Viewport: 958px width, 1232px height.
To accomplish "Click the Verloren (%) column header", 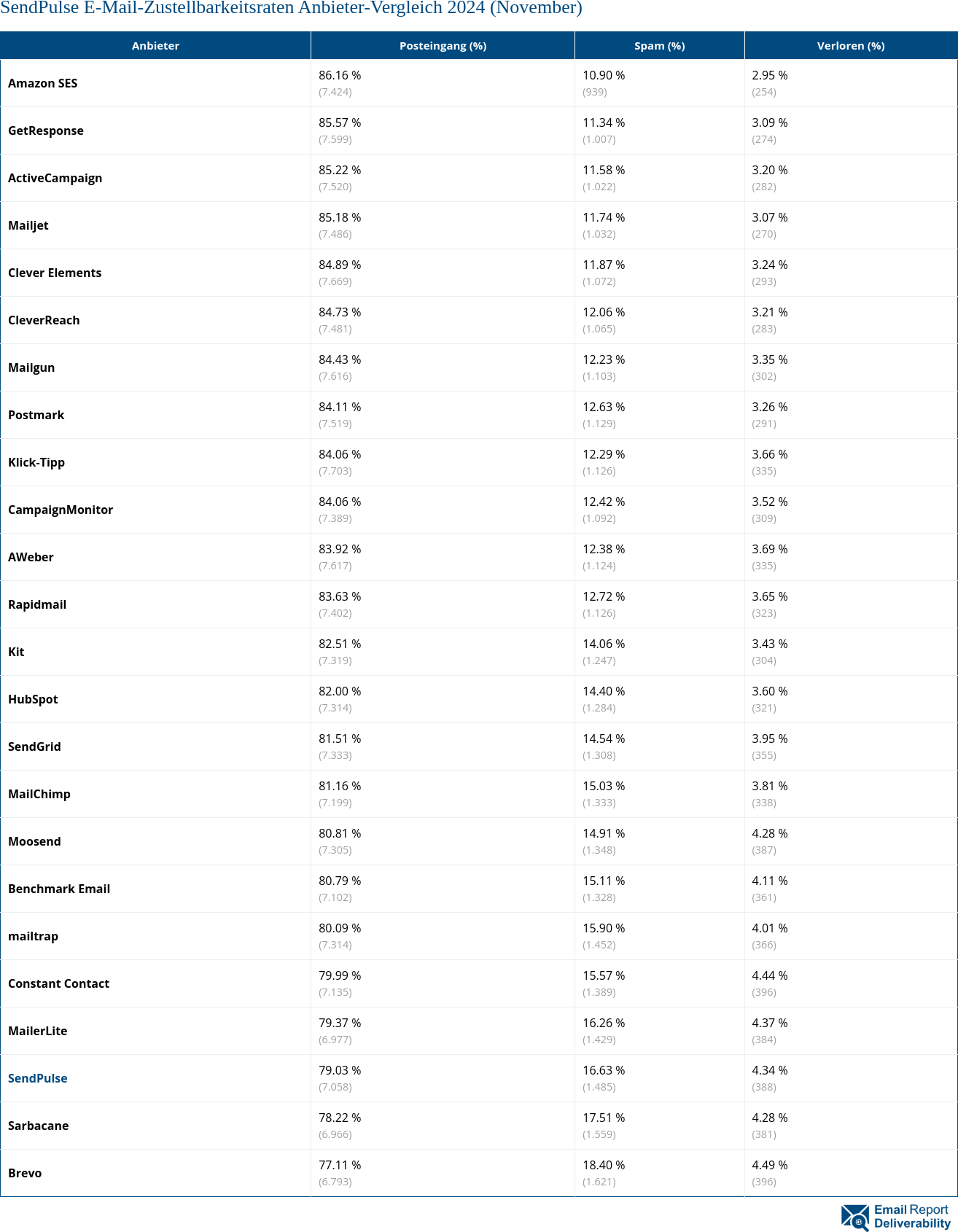I will click(x=850, y=46).
